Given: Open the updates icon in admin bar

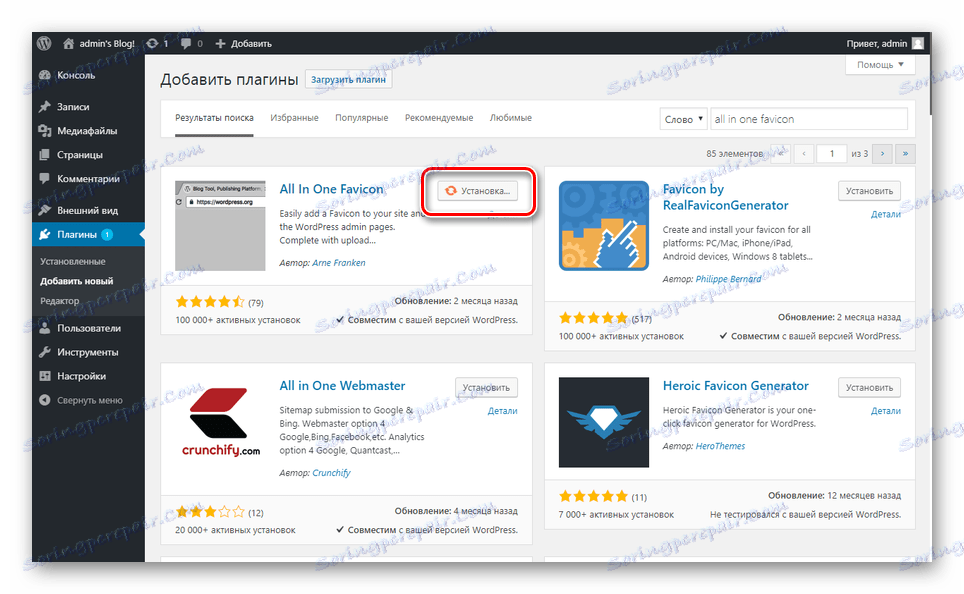Looking at the screenshot, I should click(152, 44).
